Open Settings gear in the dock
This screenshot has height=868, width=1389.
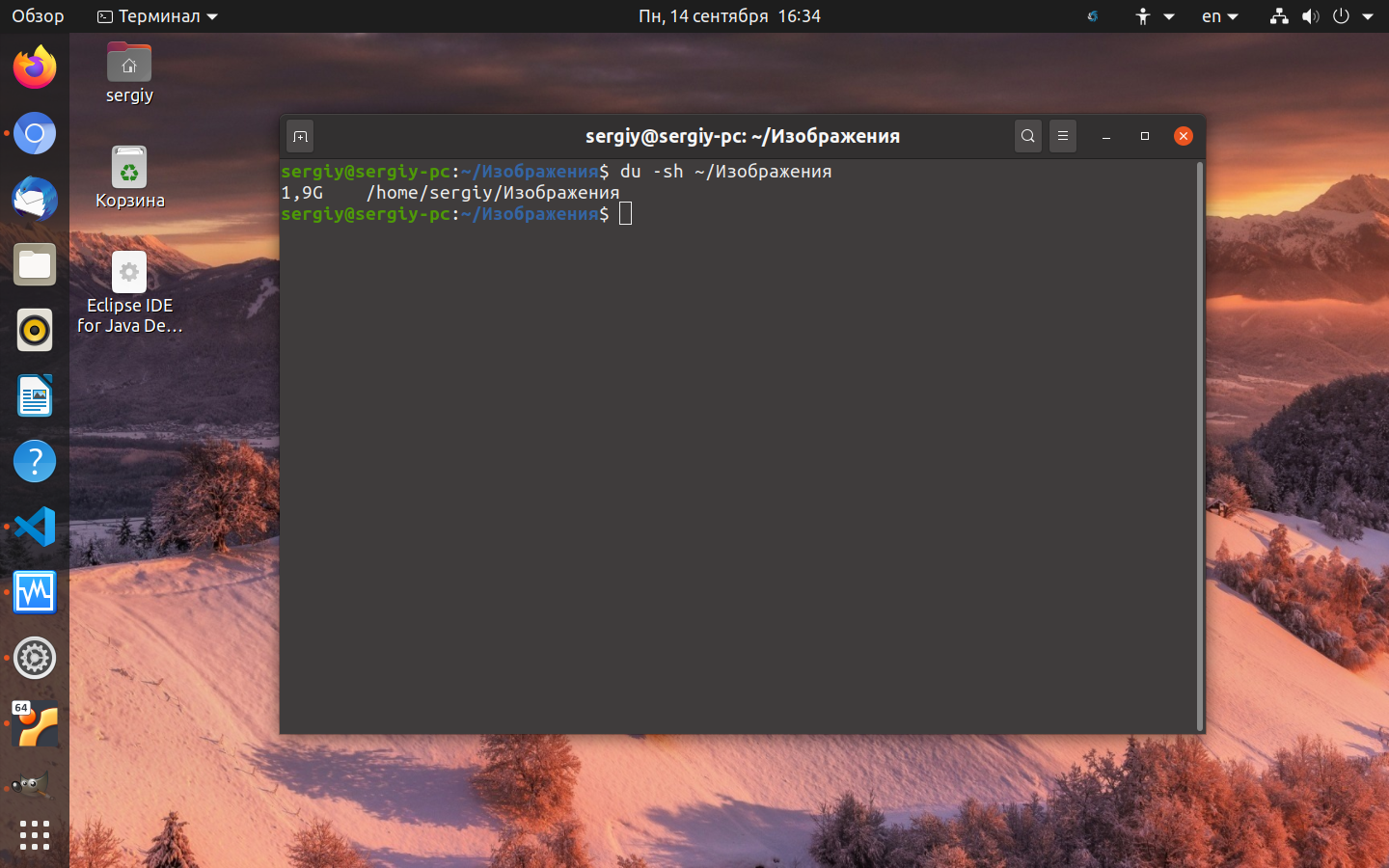[x=35, y=658]
